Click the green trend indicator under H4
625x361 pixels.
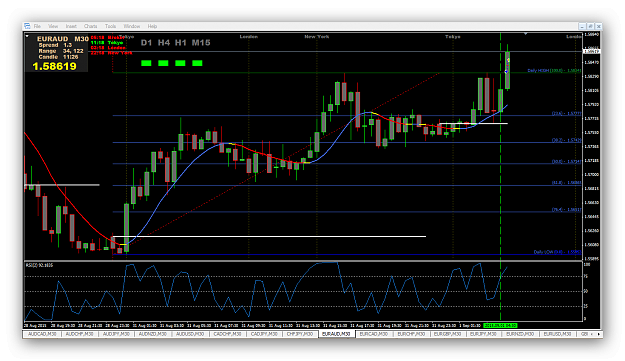pos(163,63)
